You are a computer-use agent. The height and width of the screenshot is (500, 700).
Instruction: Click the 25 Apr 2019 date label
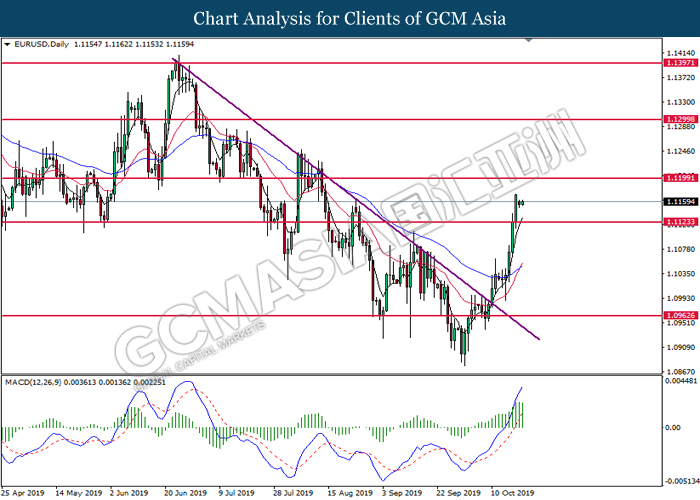pyautogui.click(x=23, y=493)
